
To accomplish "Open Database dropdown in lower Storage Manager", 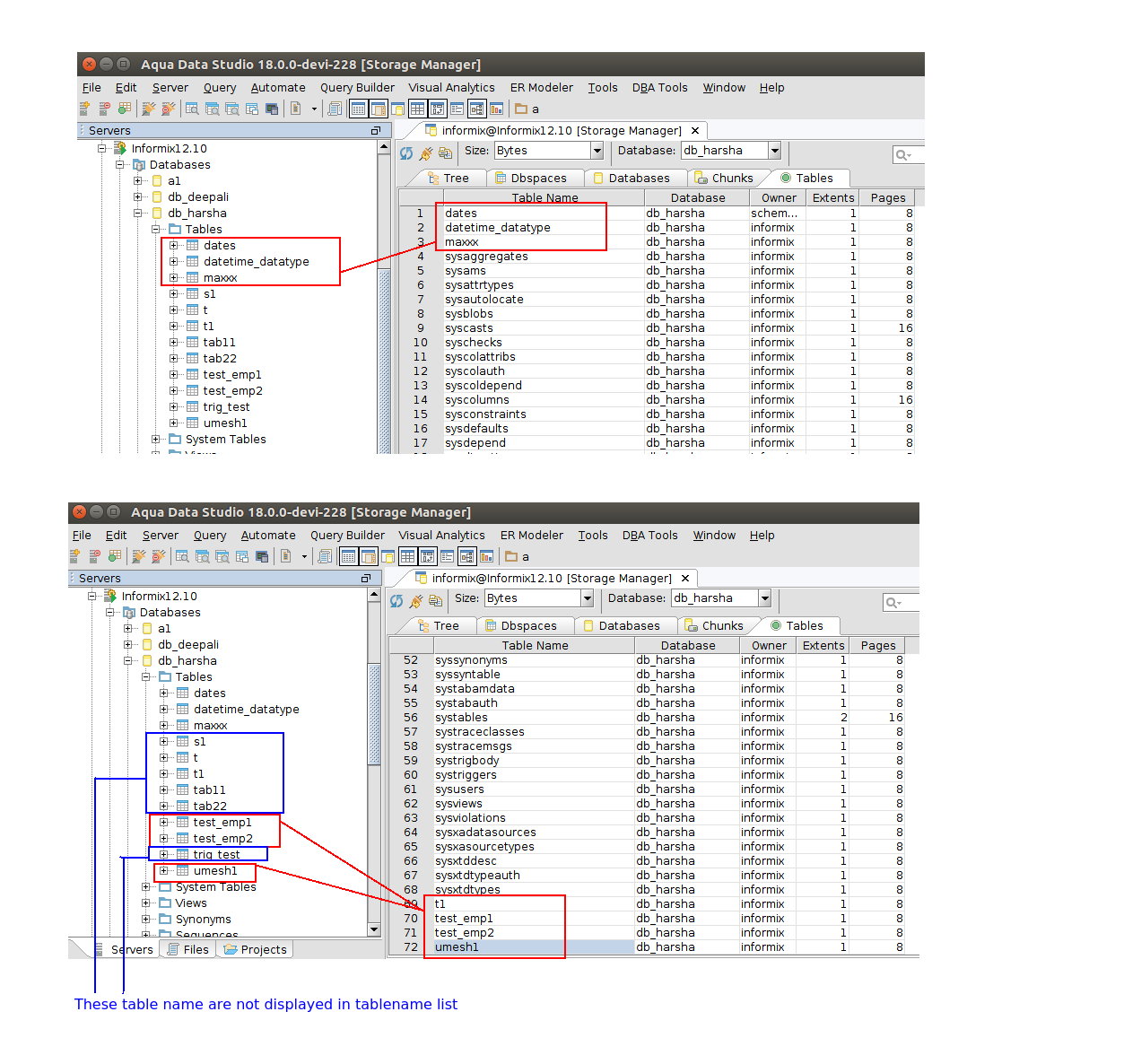I will tap(765, 598).
